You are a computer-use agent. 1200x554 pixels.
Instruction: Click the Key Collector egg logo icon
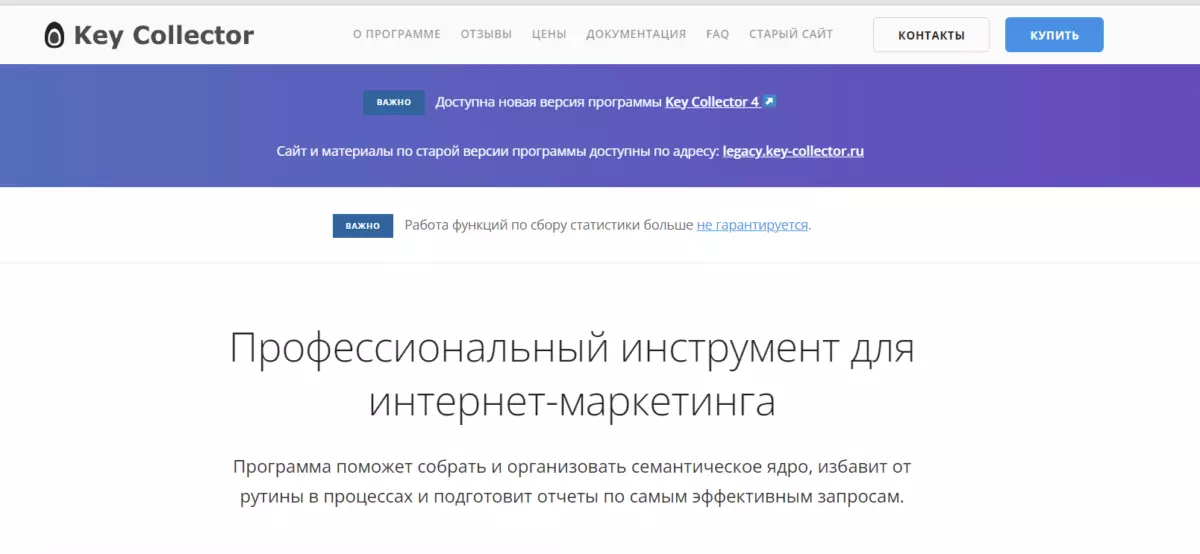[x=54, y=36]
